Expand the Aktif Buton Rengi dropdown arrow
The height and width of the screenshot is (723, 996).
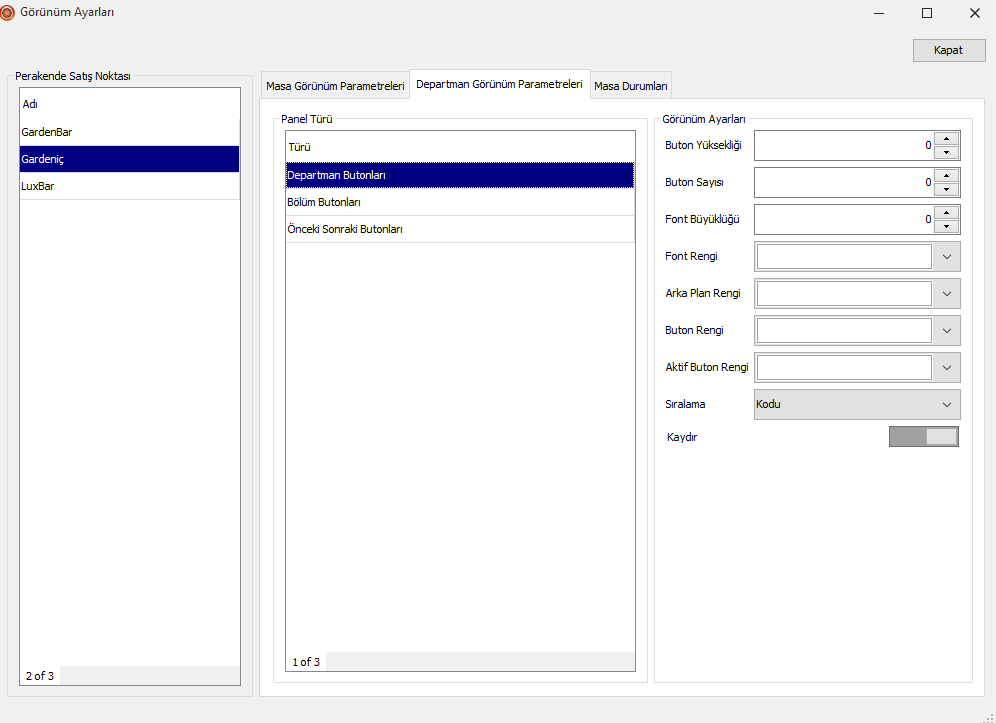click(x=947, y=368)
